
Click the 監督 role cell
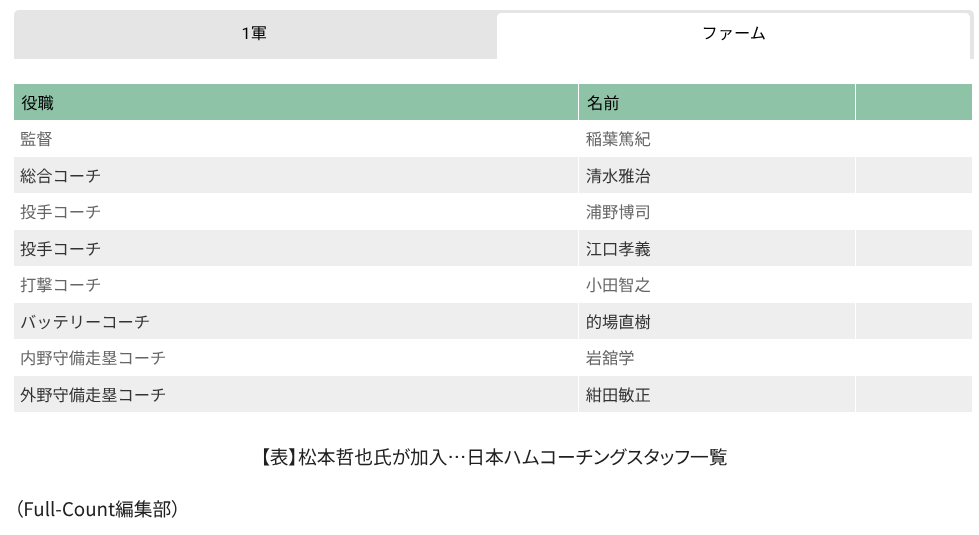36,139
